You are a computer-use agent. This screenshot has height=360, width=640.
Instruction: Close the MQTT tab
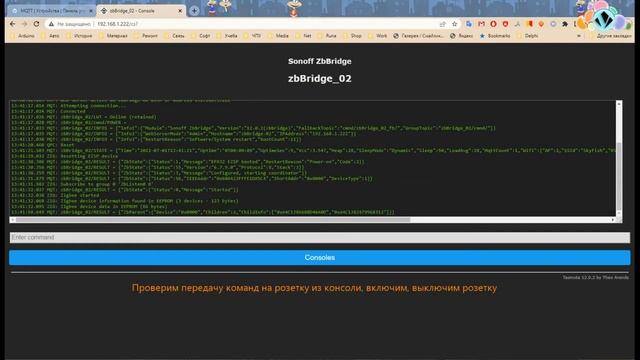(91, 11)
